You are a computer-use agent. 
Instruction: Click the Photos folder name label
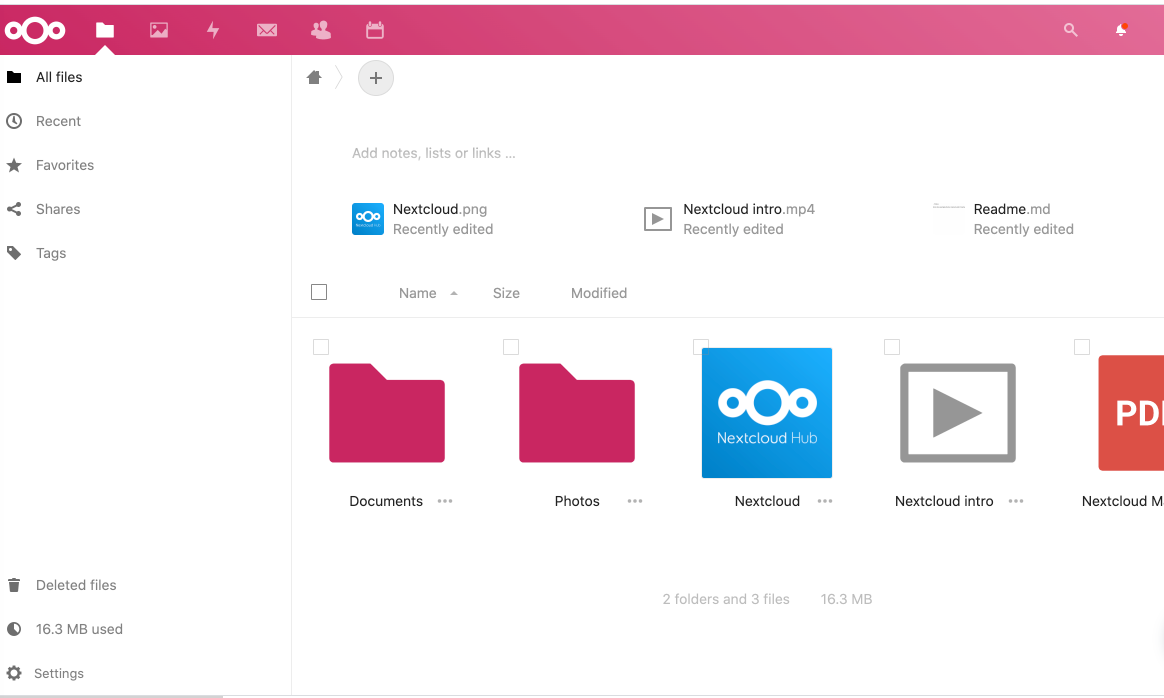click(x=577, y=501)
